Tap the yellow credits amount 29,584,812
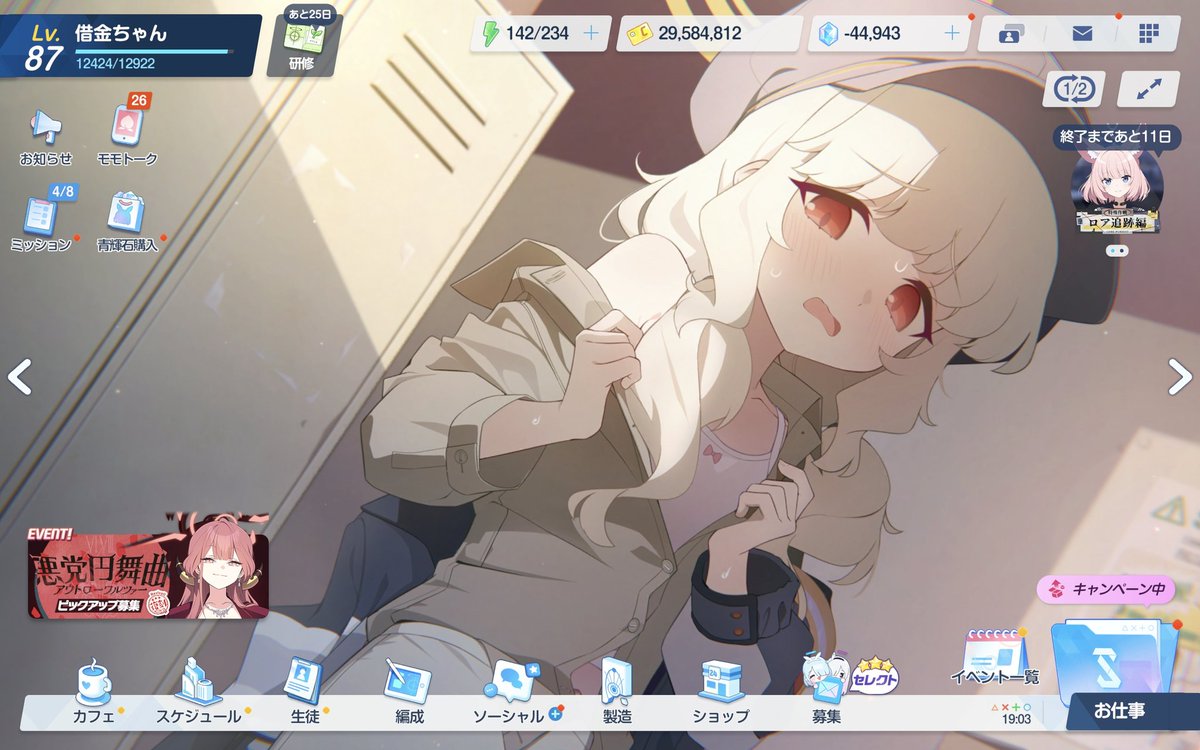Viewport: 1200px width, 750px height. tap(699, 33)
